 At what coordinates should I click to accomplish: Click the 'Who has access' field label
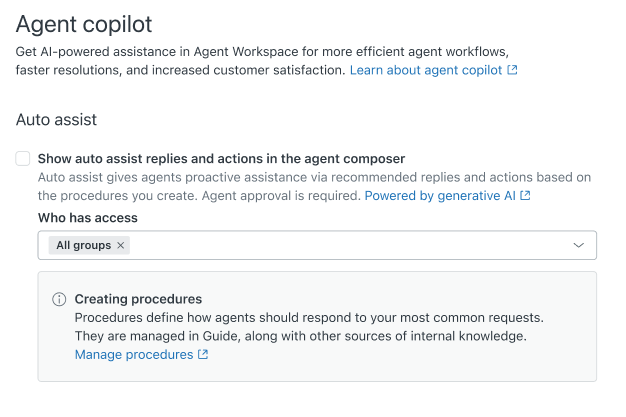pyautogui.click(x=88, y=217)
